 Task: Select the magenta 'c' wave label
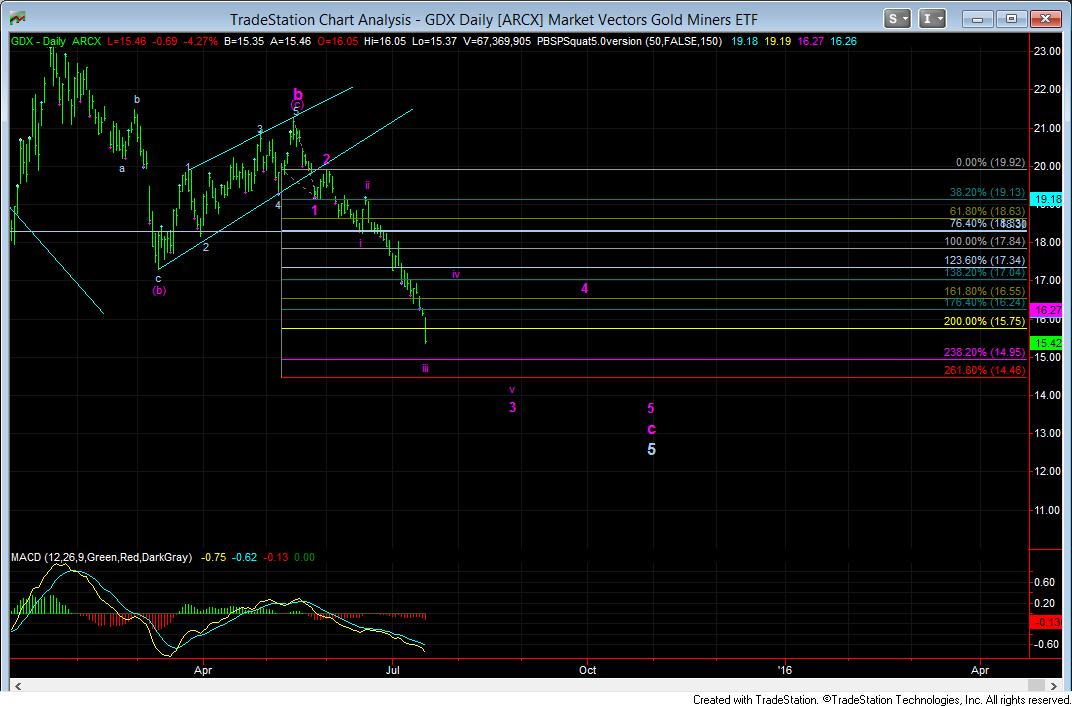652,429
